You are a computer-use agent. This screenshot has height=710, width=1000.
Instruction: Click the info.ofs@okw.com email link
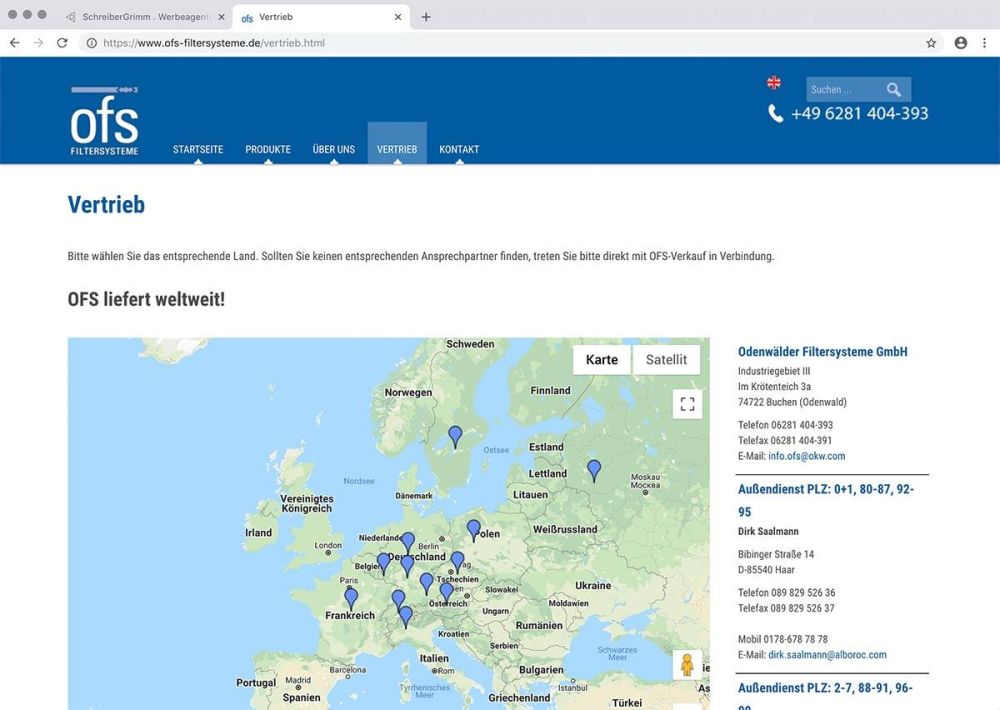[x=806, y=456]
